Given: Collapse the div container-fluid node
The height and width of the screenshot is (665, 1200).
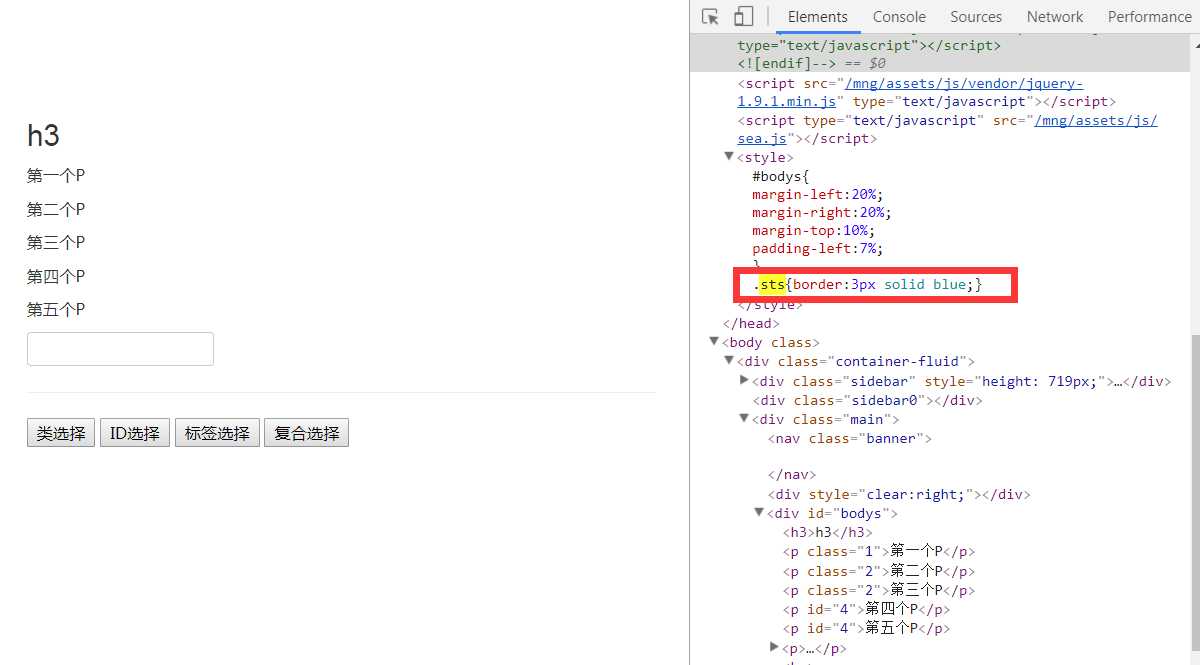Looking at the screenshot, I should [x=729, y=361].
